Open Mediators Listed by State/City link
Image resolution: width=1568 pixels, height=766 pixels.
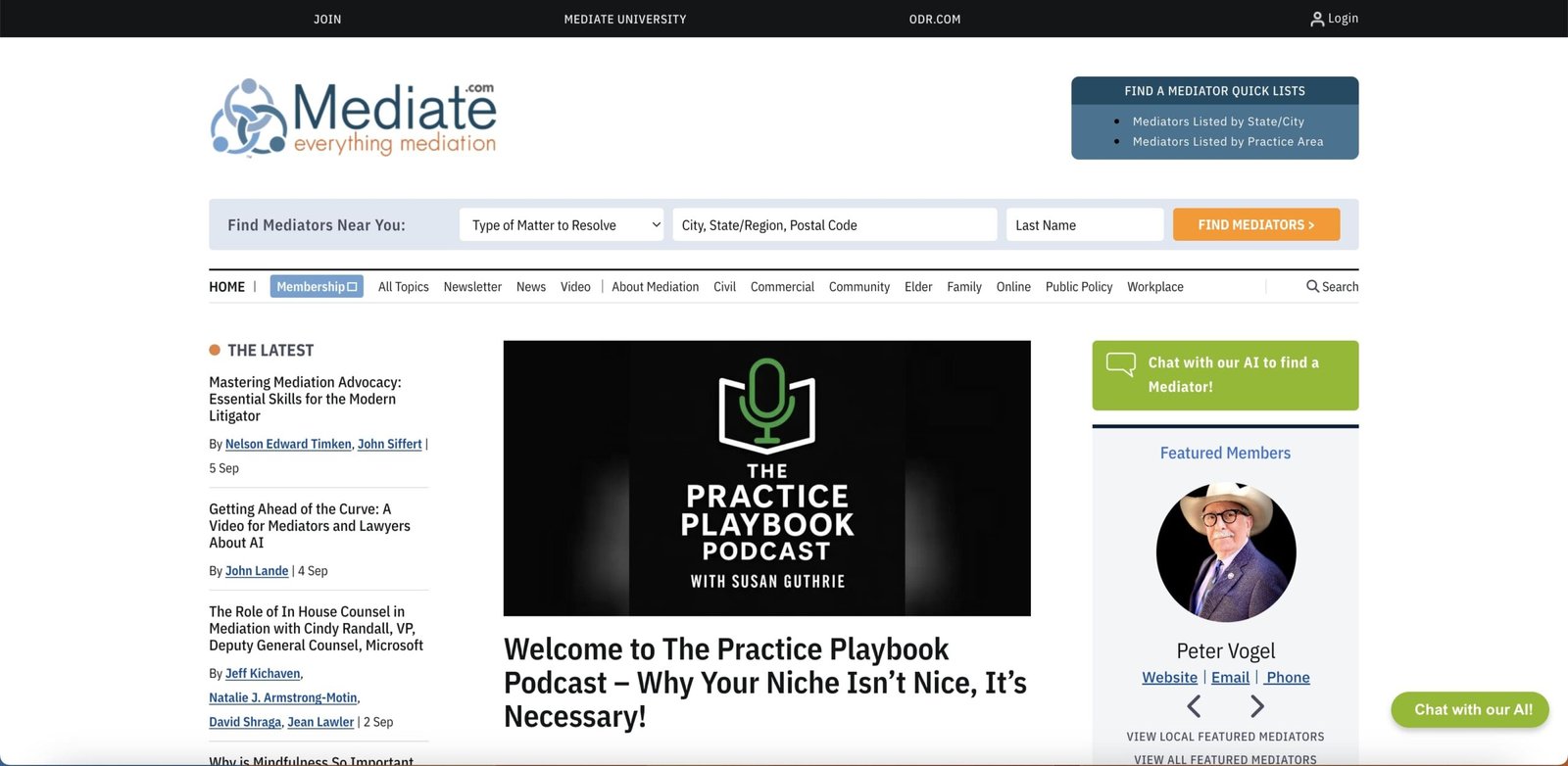pos(1217,121)
